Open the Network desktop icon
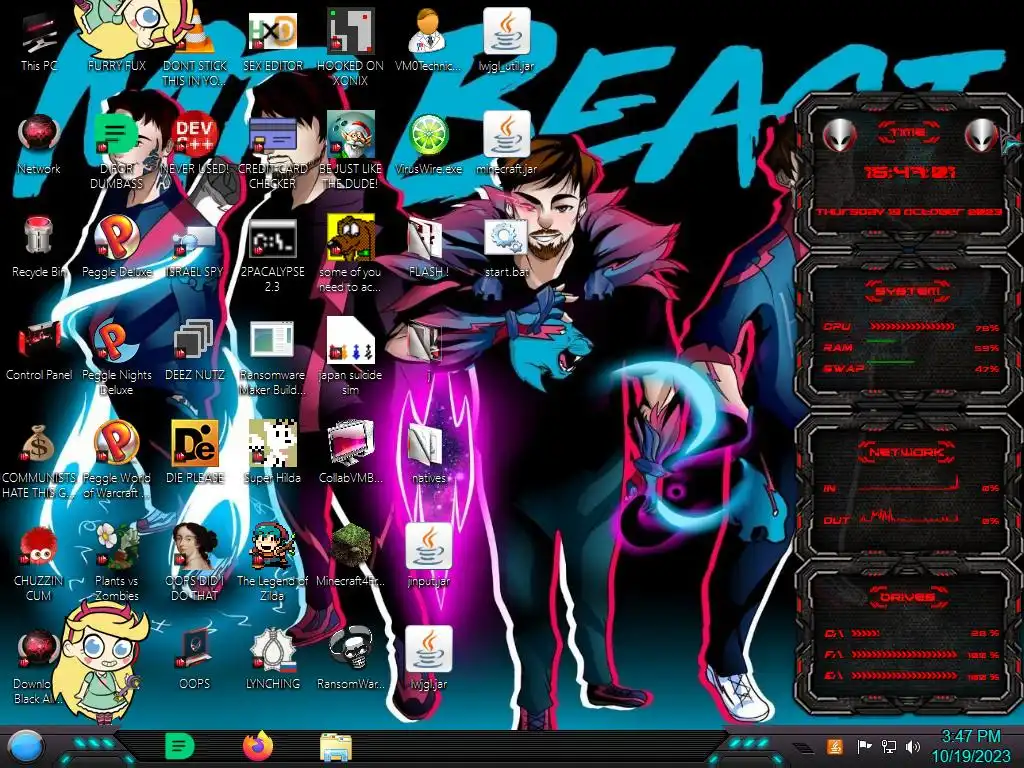Screen dimensions: 1024x768 (x=39, y=136)
